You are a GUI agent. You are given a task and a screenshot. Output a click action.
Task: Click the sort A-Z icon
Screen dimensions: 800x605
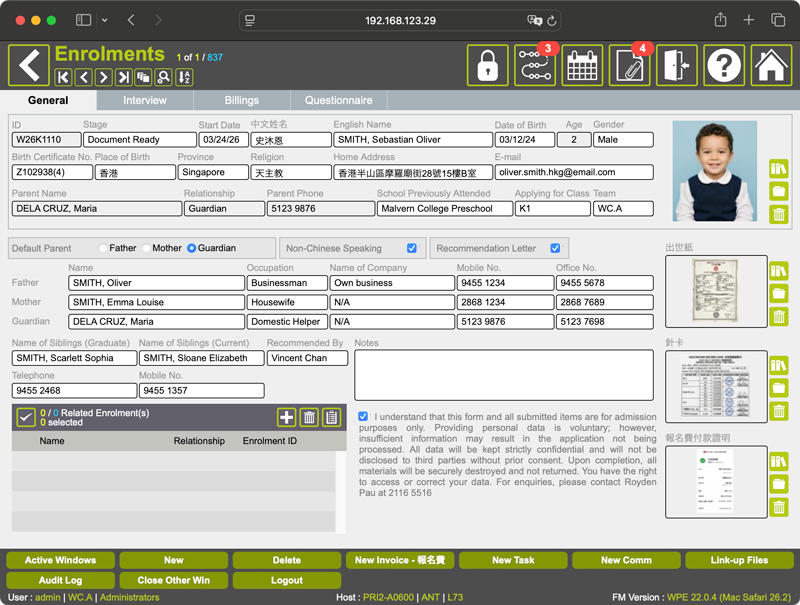tap(184, 77)
